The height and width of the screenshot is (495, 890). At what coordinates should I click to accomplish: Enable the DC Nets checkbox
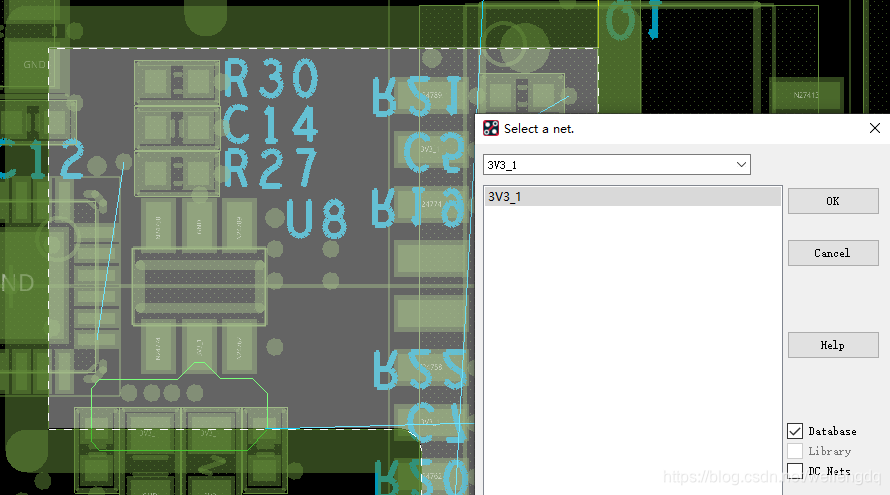(x=795, y=470)
